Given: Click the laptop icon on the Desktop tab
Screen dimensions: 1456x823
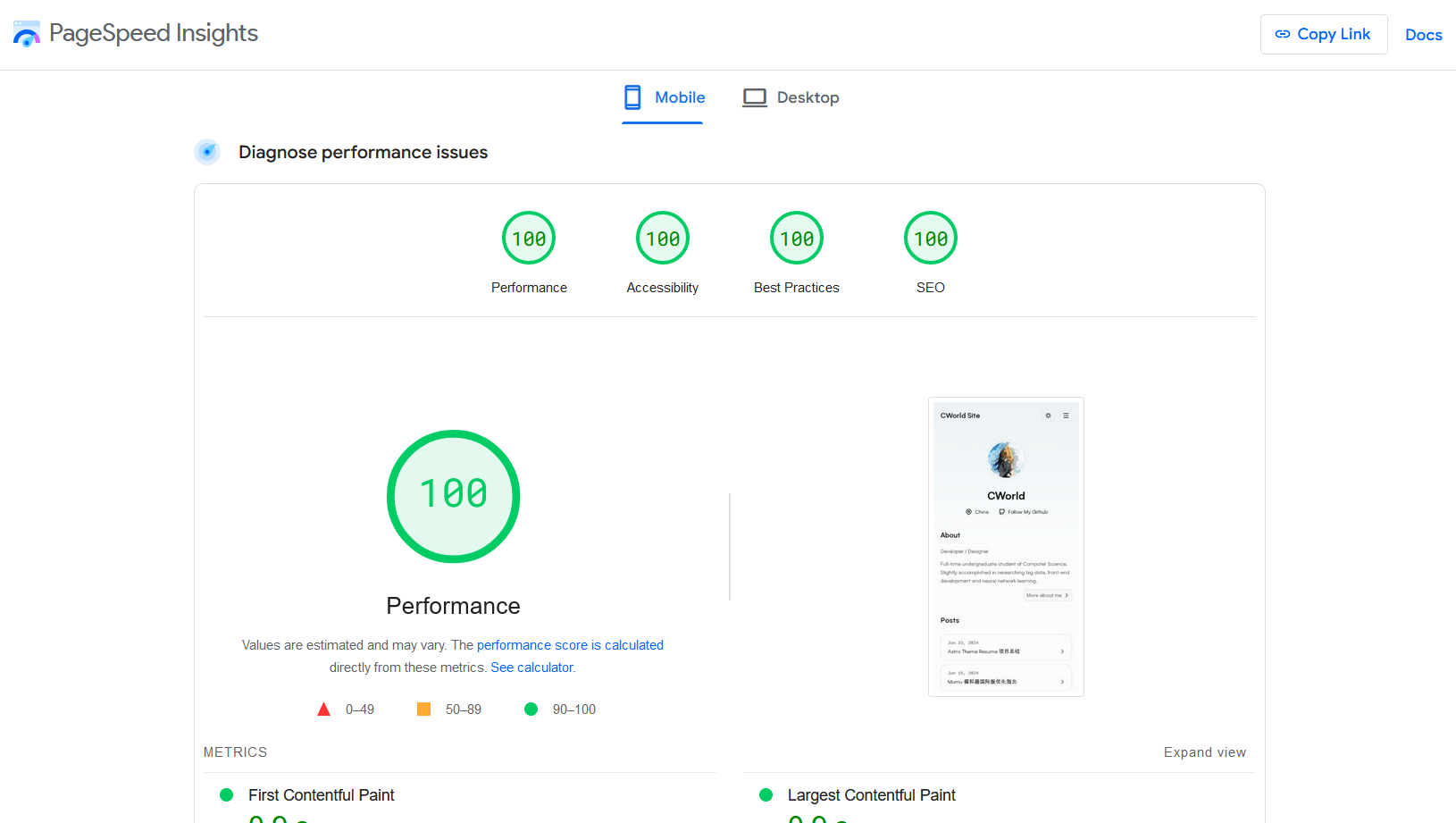Looking at the screenshot, I should (755, 97).
